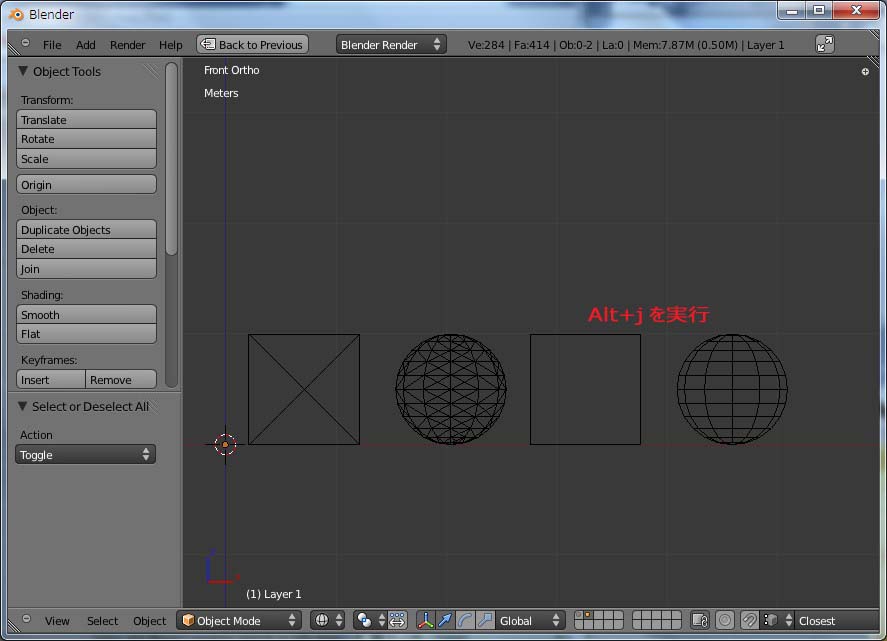The height and width of the screenshot is (641, 887).
Task: Toggle the snap magnet icon
Action: [749, 621]
